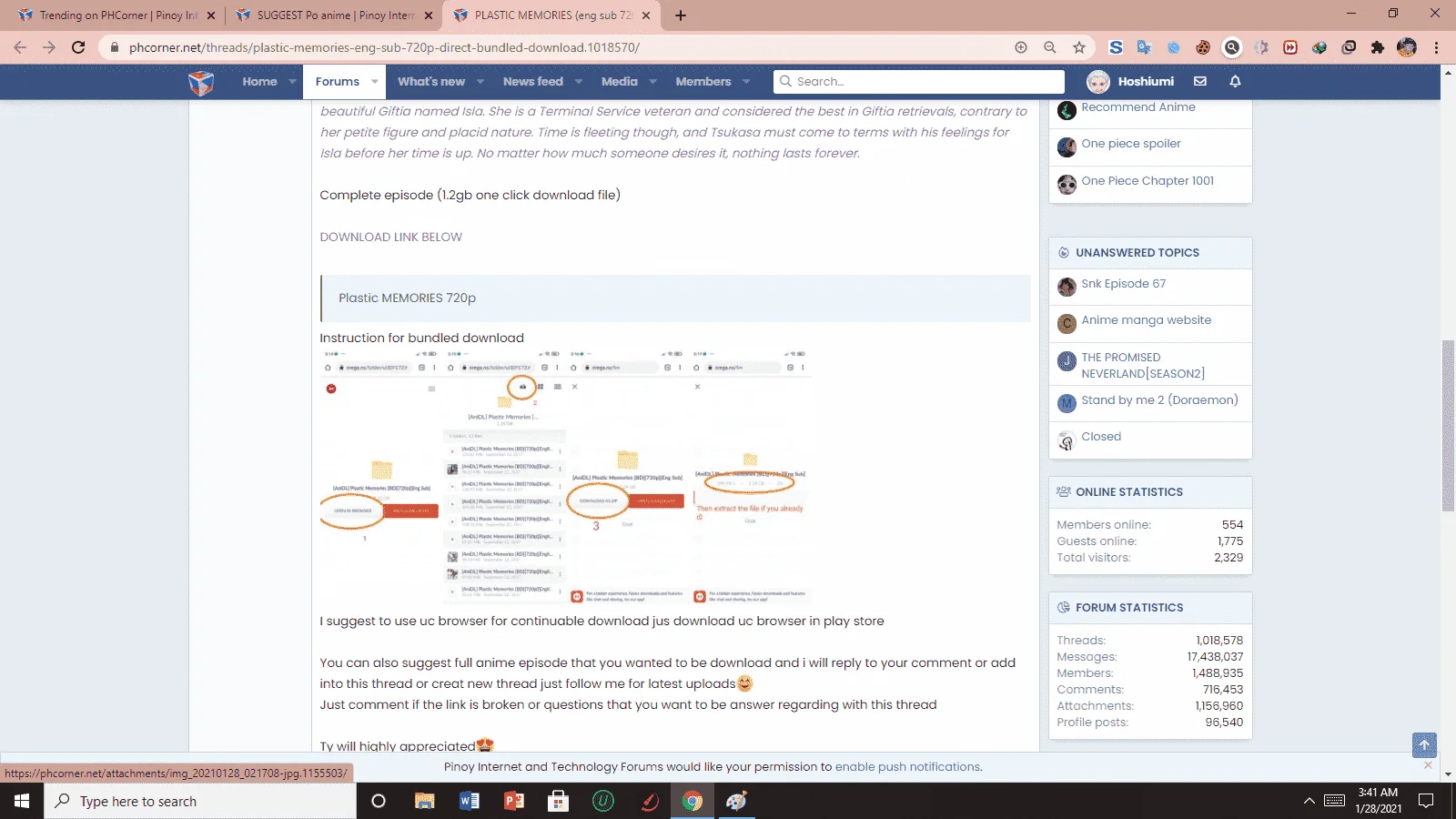Open the Home nav item

[x=259, y=81]
